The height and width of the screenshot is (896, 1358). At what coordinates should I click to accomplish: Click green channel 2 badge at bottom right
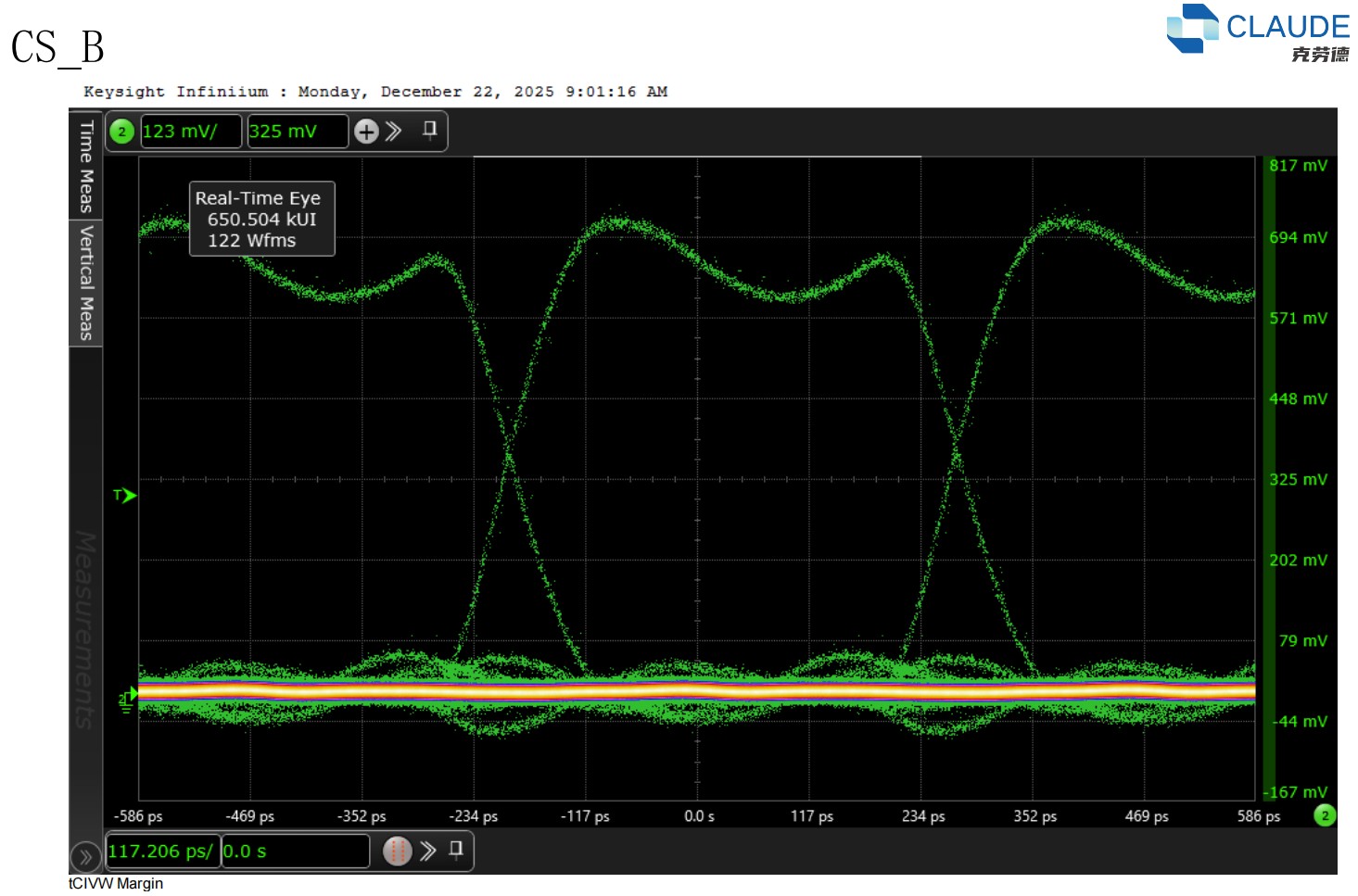(x=1325, y=815)
